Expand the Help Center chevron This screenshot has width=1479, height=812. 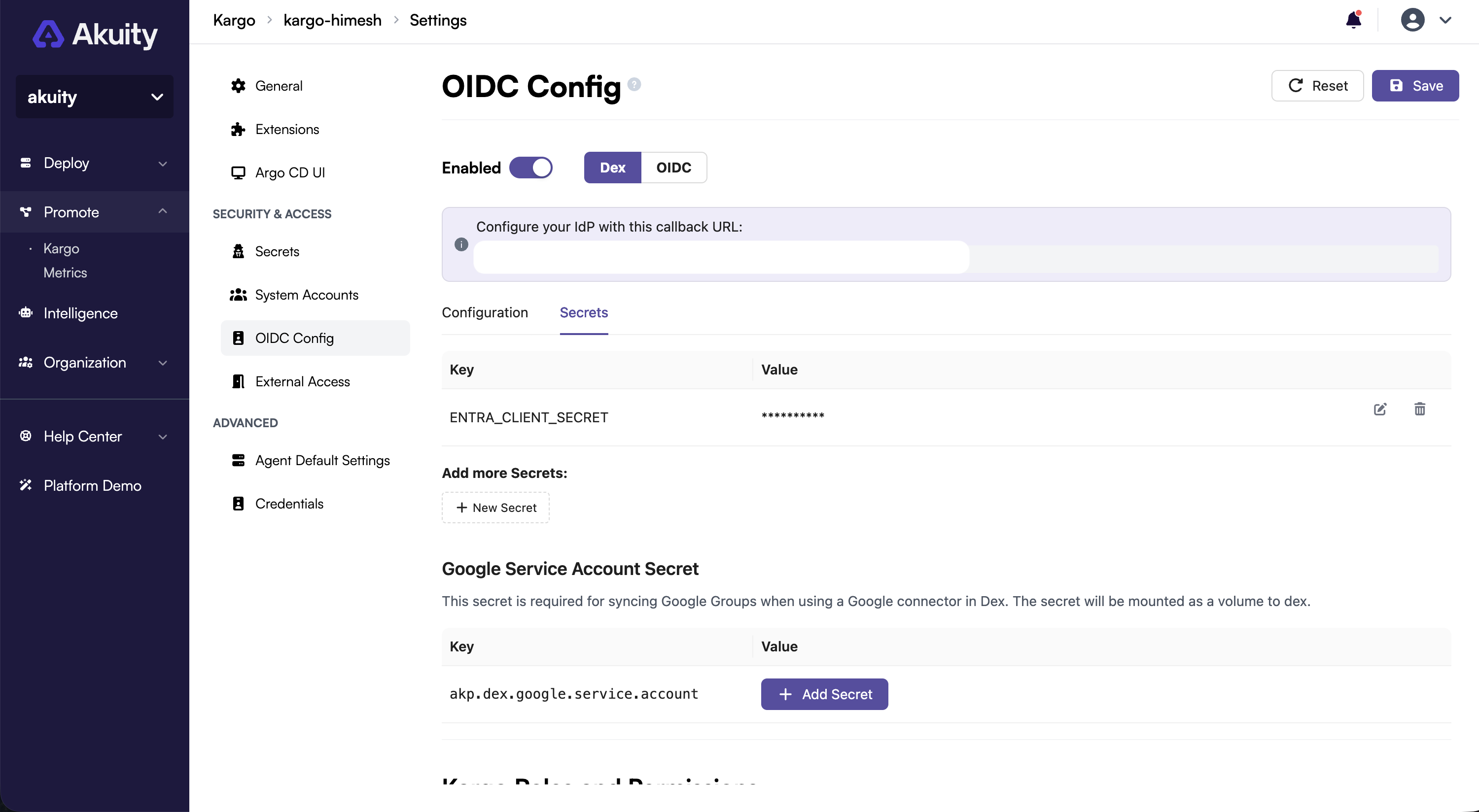click(x=163, y=437)
